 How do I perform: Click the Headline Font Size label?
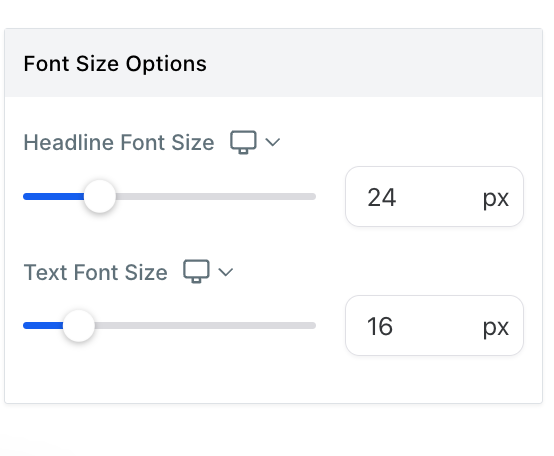coord(119,142)
